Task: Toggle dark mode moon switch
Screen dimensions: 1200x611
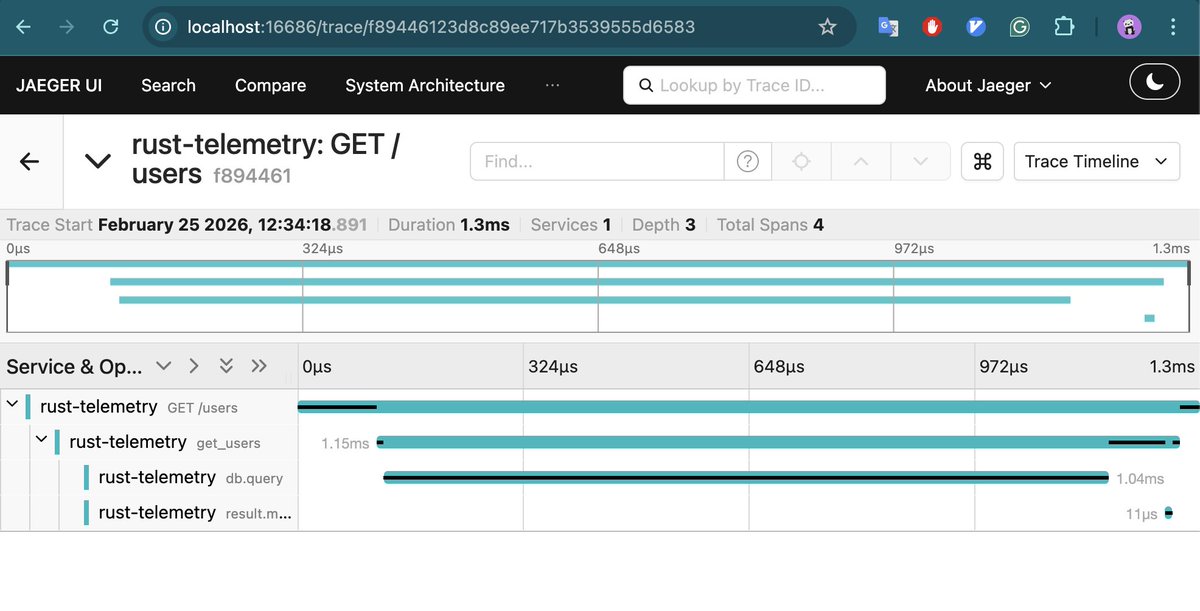Action: 1155,84
